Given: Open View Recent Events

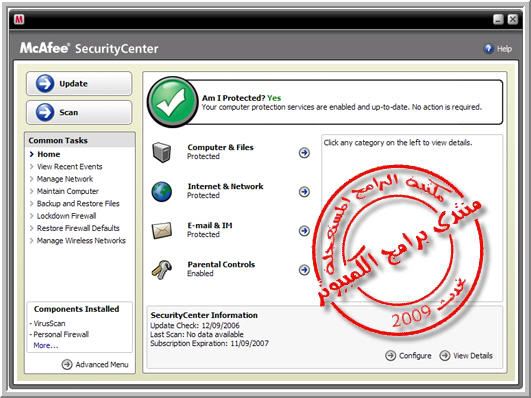Looking at the screenshot, I should pyautogui.click(x=69, y=167).
